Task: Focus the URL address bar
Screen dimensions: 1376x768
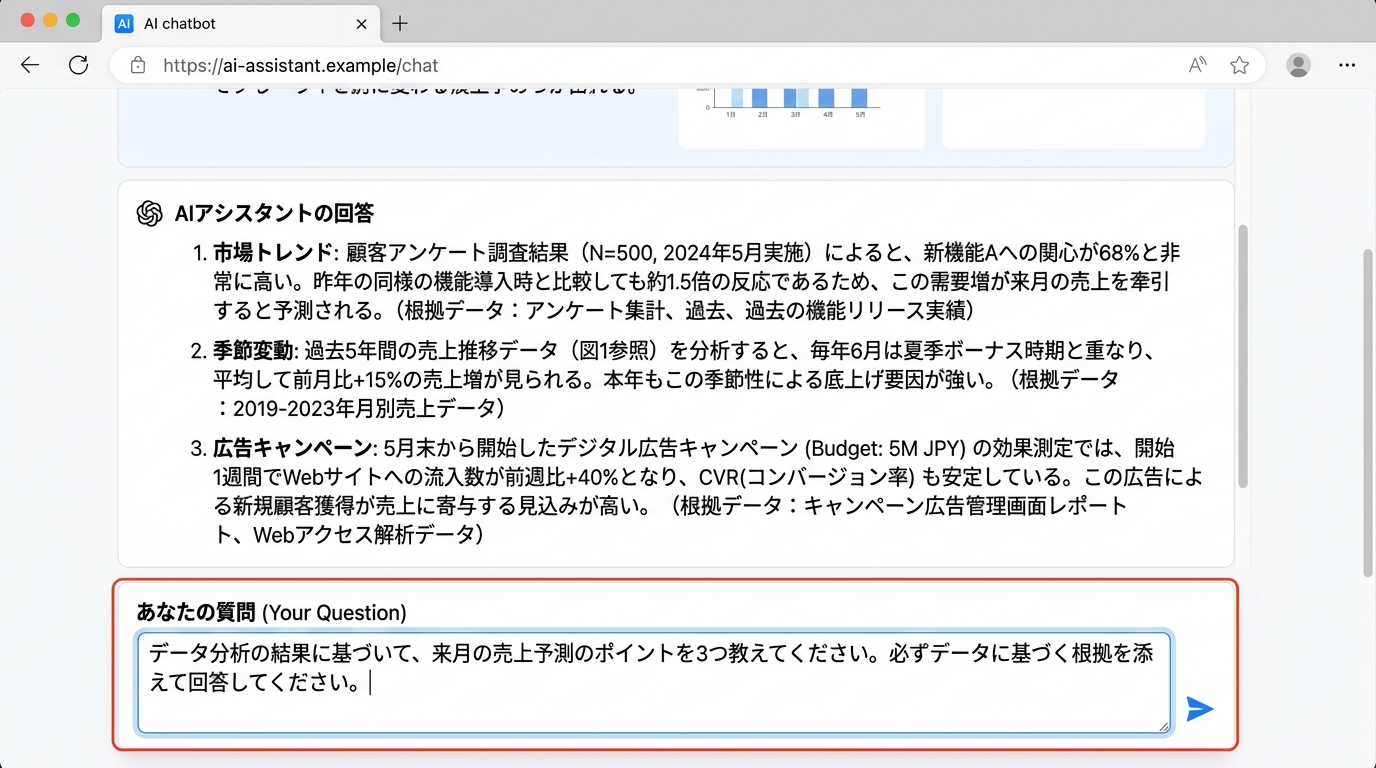Action: pyautogui.click(x=660, y=65)
